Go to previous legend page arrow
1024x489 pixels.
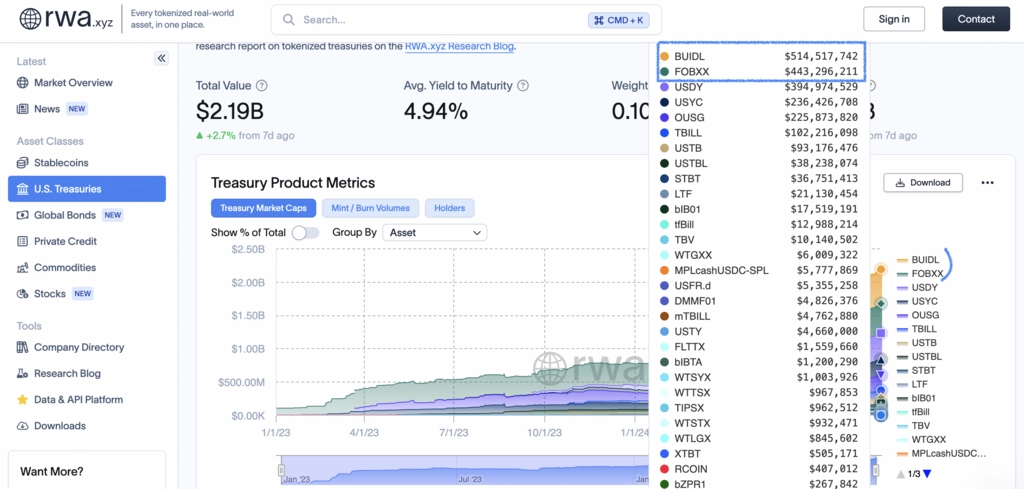click(x=901, y=473)
